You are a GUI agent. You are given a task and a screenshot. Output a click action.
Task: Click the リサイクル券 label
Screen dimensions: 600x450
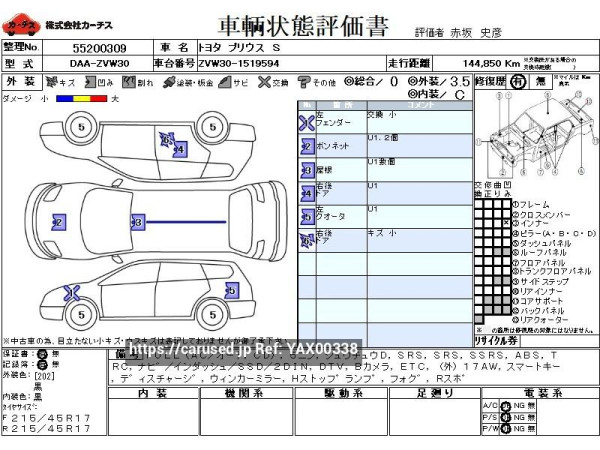tap(498, 342)
